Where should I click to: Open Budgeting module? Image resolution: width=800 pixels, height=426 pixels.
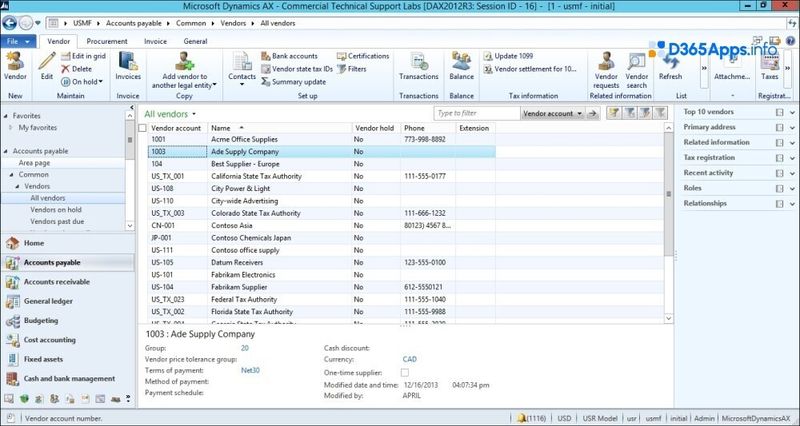[x=68, y=320]
